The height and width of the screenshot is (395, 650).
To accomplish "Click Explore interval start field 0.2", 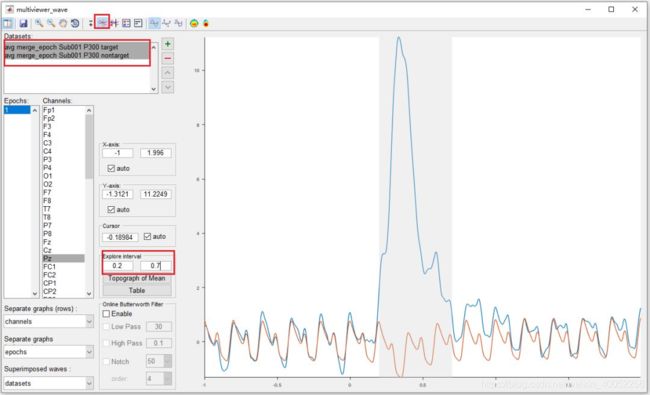I will coord(118,266).
